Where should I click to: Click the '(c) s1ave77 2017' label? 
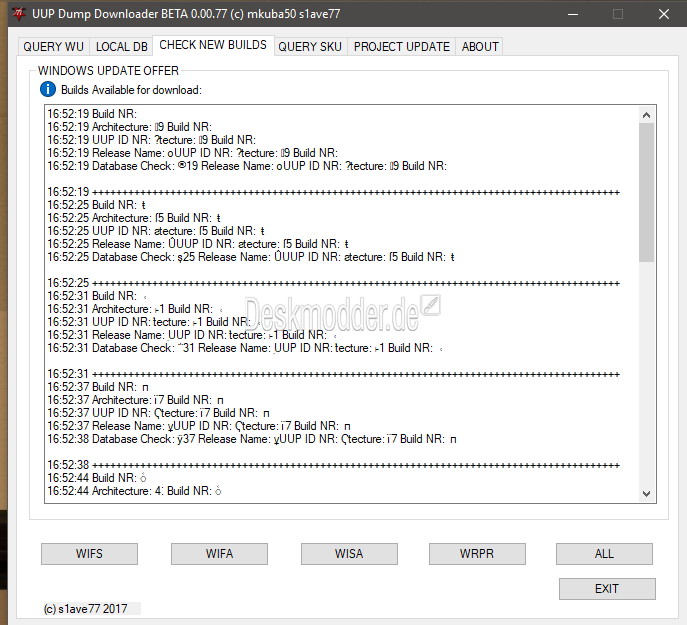[x=85, y=609]
